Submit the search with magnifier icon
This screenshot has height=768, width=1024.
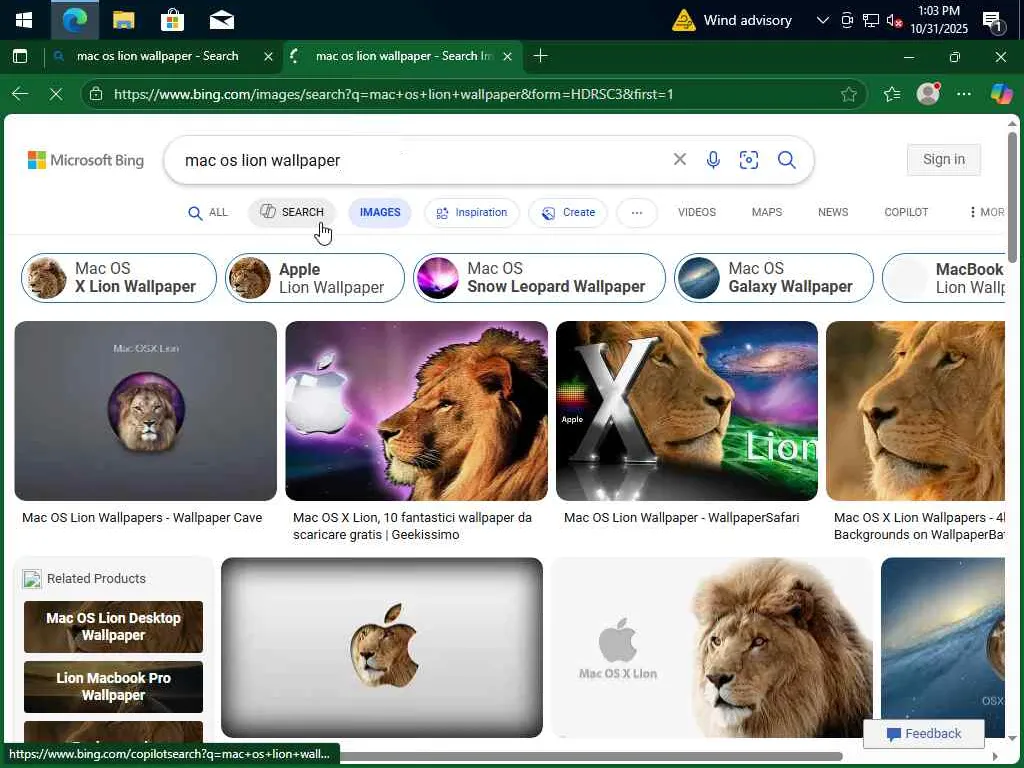tap(786, 160)
